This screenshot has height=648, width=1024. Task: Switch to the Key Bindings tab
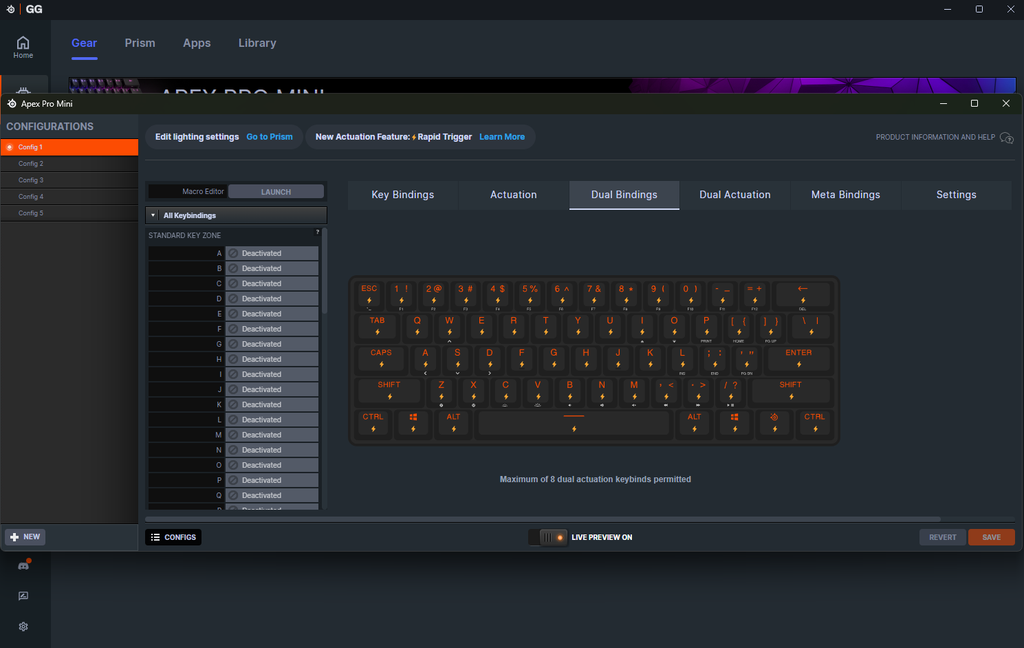(x=403, y=195)
